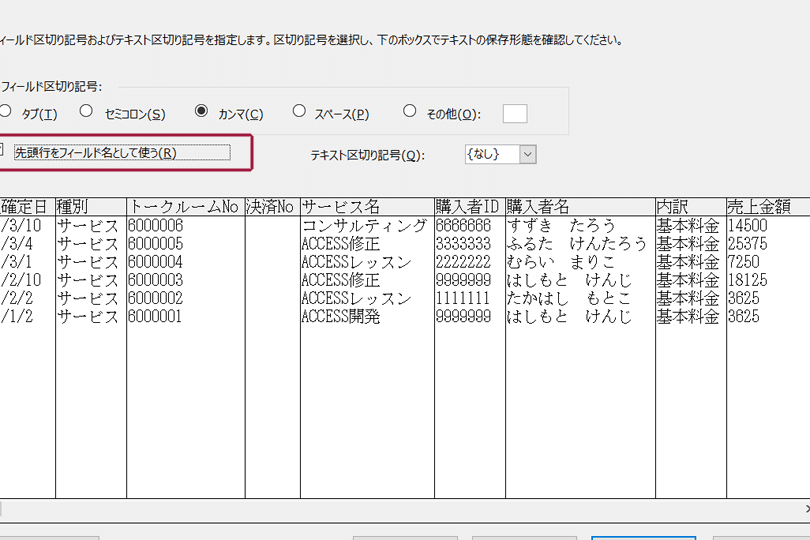810x540 pixels.
Task: Select the その他 radio button
Action: (410, 112)
